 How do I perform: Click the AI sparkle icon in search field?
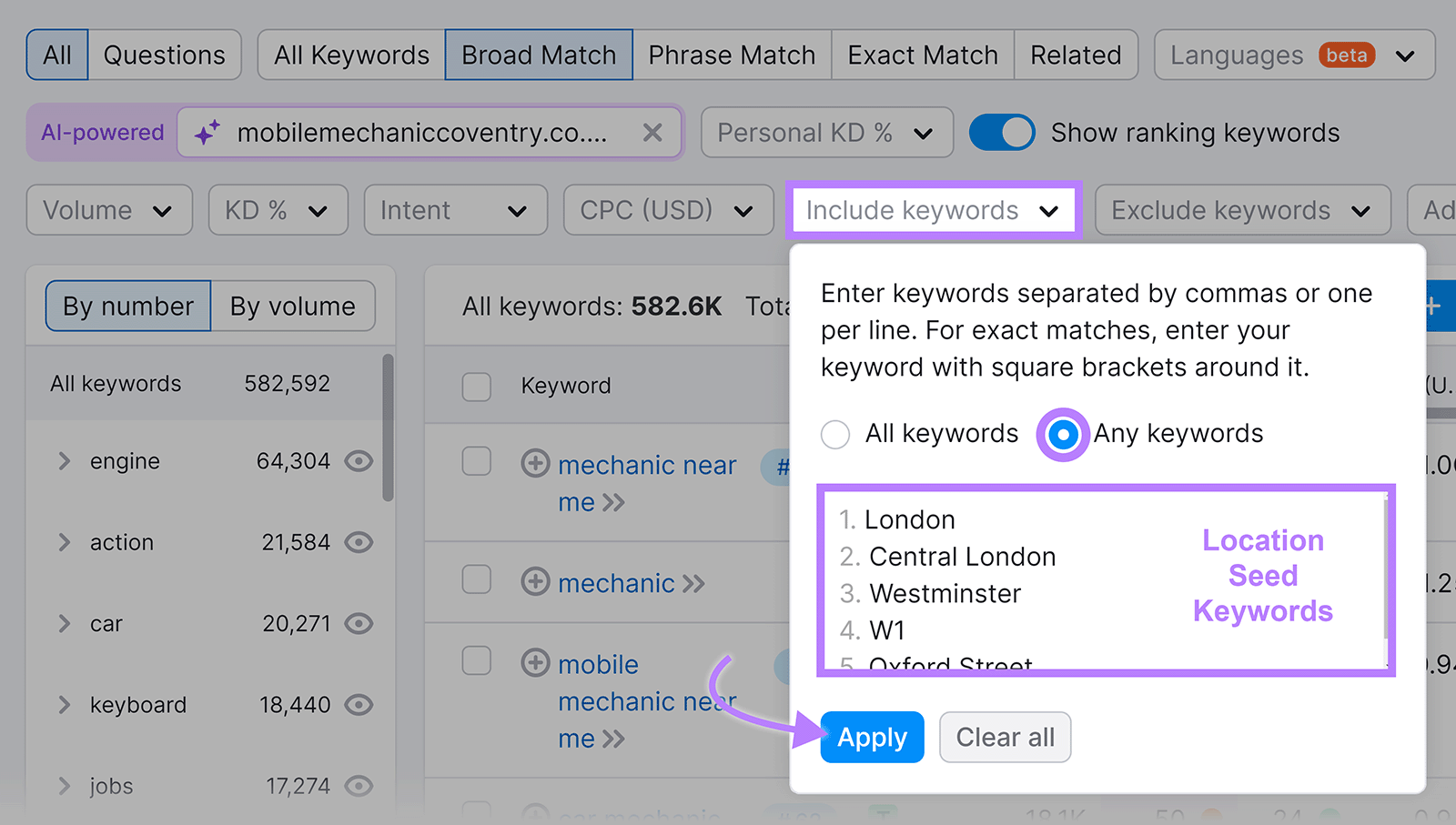tap(207, 133)
